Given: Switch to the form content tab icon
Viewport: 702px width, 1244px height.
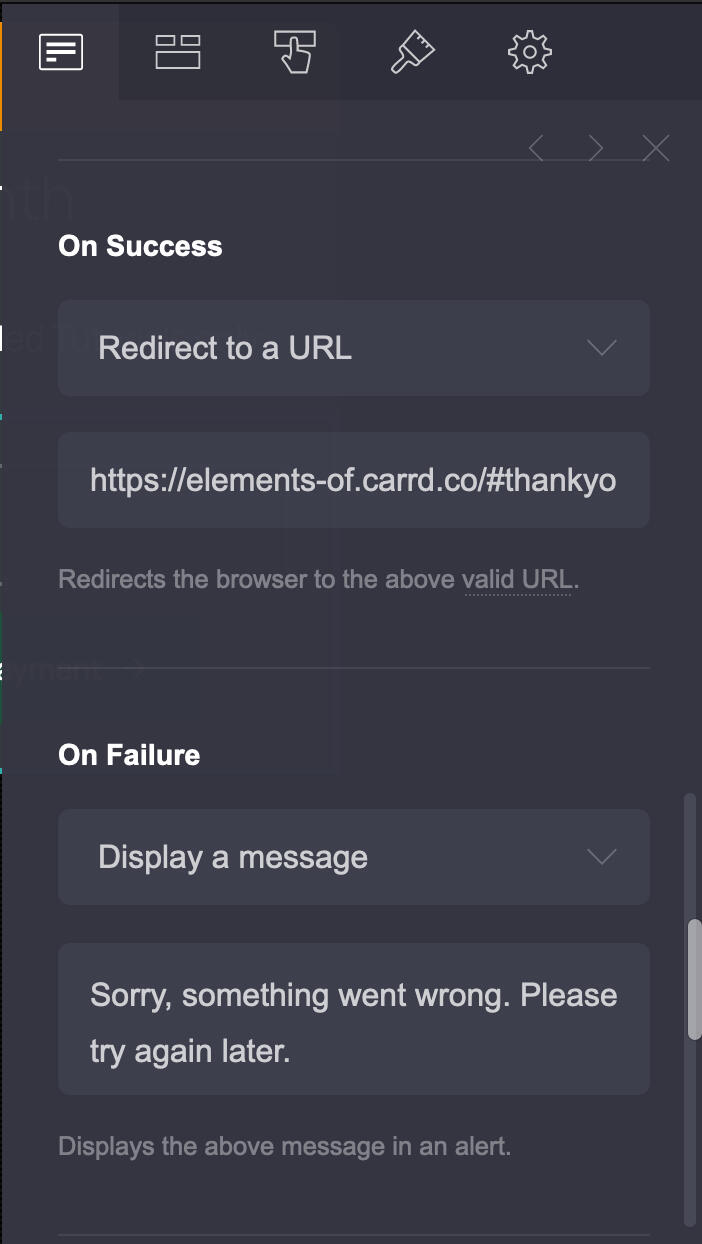Looking at the screenshot, I should (x=60, y=51).
